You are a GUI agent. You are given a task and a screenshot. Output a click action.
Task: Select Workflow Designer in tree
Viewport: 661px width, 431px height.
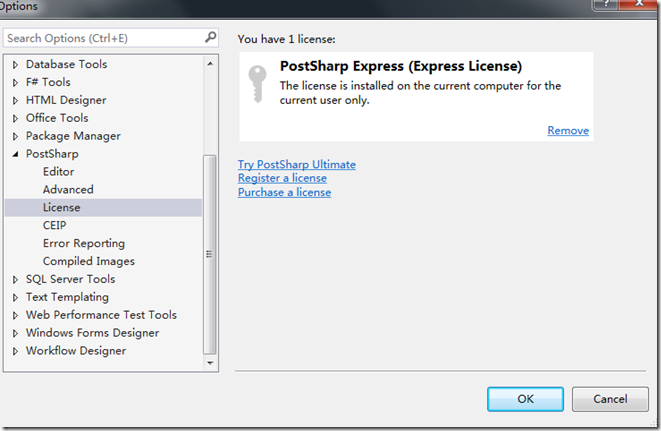point(76,350)
